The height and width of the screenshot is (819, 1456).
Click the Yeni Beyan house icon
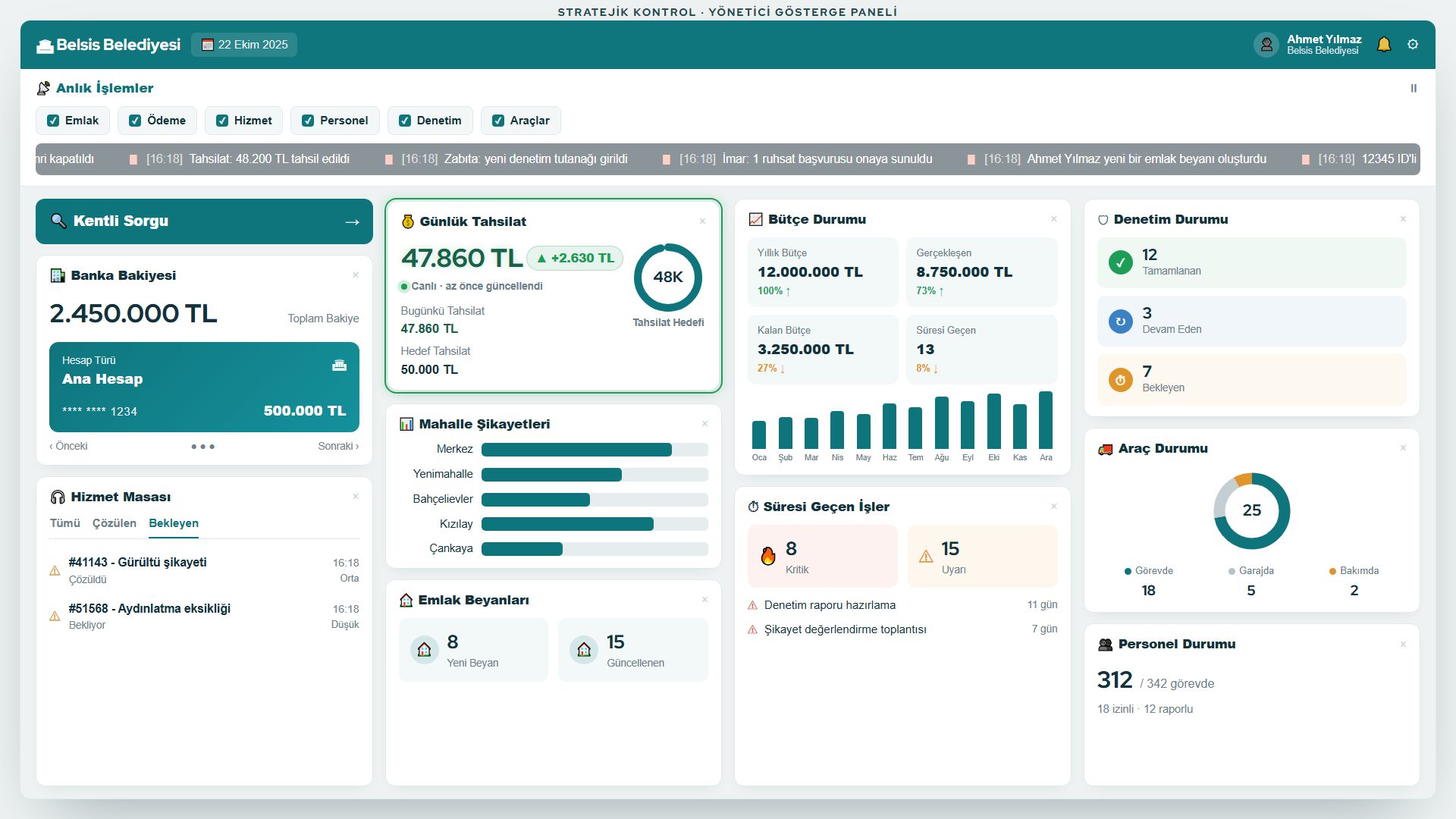(x=425, y=650)
